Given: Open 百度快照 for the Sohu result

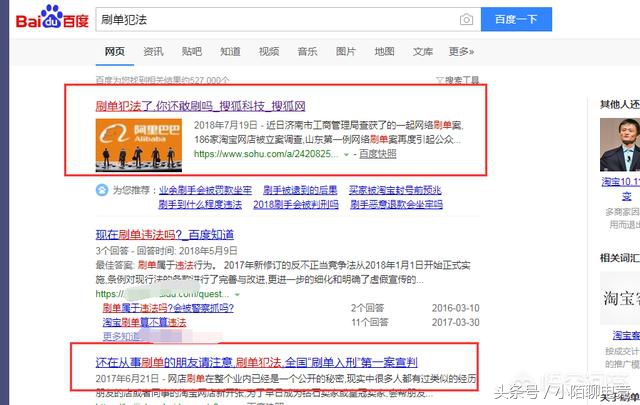Looking at the screenshot, I should pos(378,154).
